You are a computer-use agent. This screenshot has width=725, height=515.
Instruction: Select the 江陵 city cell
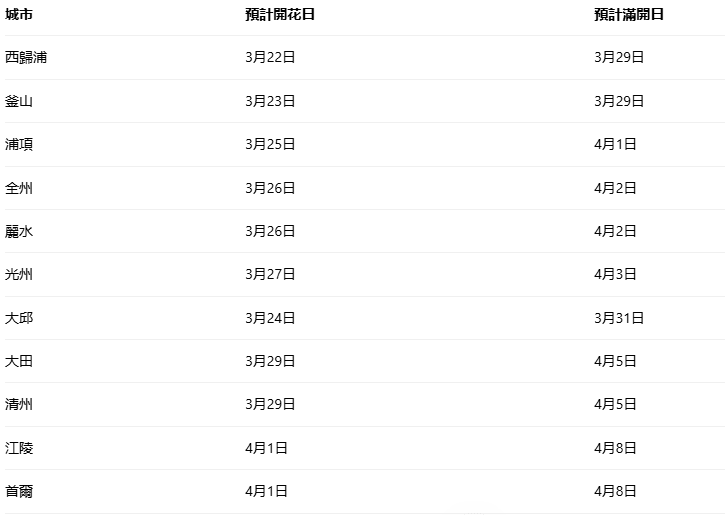(19, 448)
